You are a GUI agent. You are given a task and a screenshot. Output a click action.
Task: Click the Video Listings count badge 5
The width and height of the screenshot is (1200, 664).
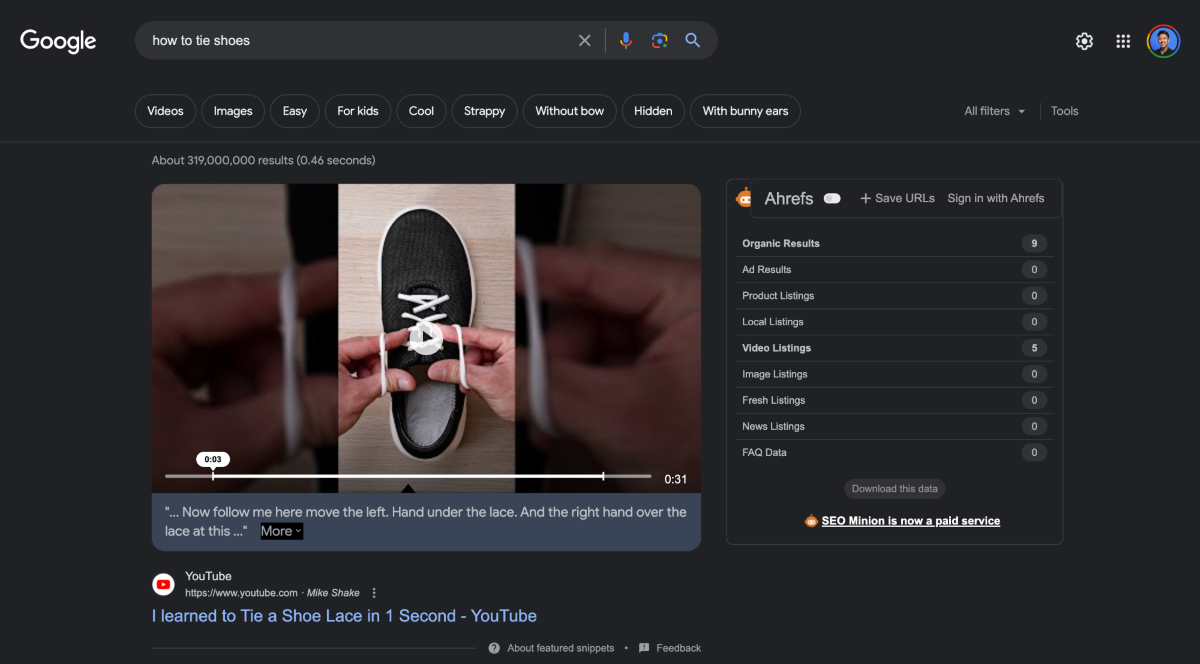point(1034,348)
